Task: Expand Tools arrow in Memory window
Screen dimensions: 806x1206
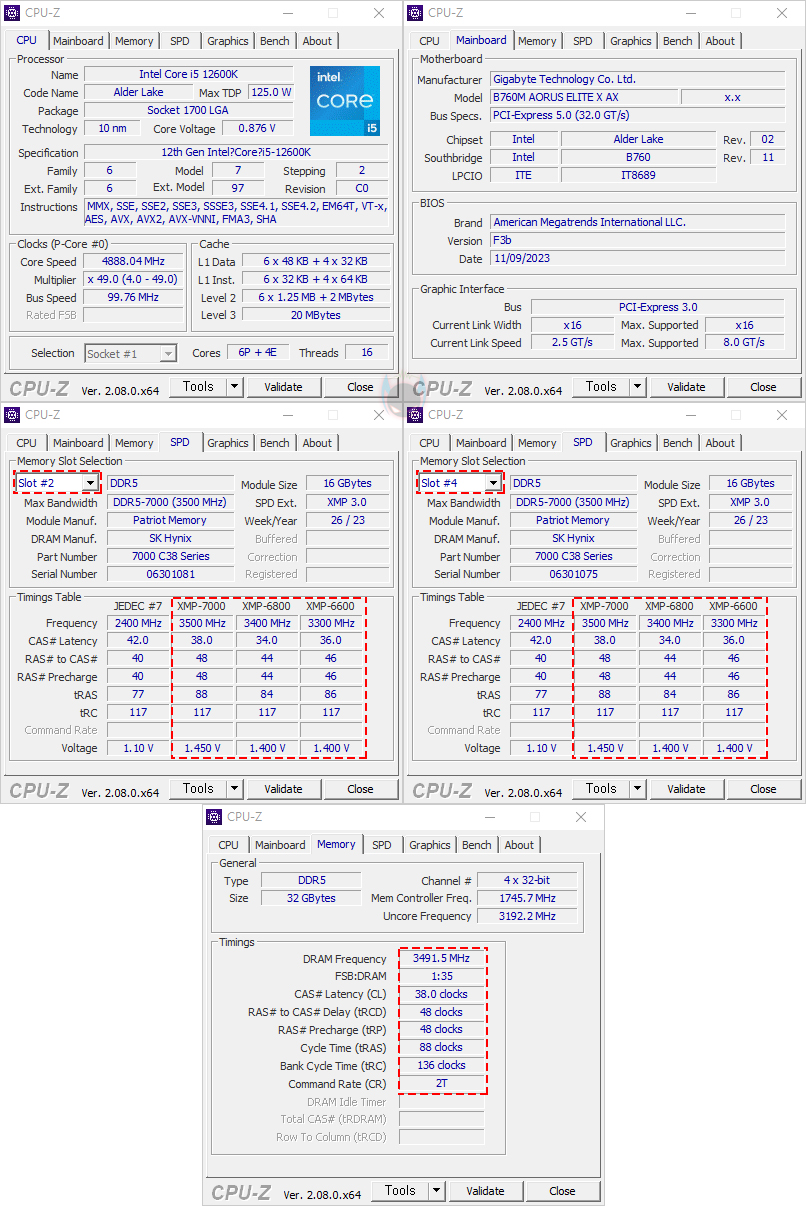Action: coord(436,1191)
